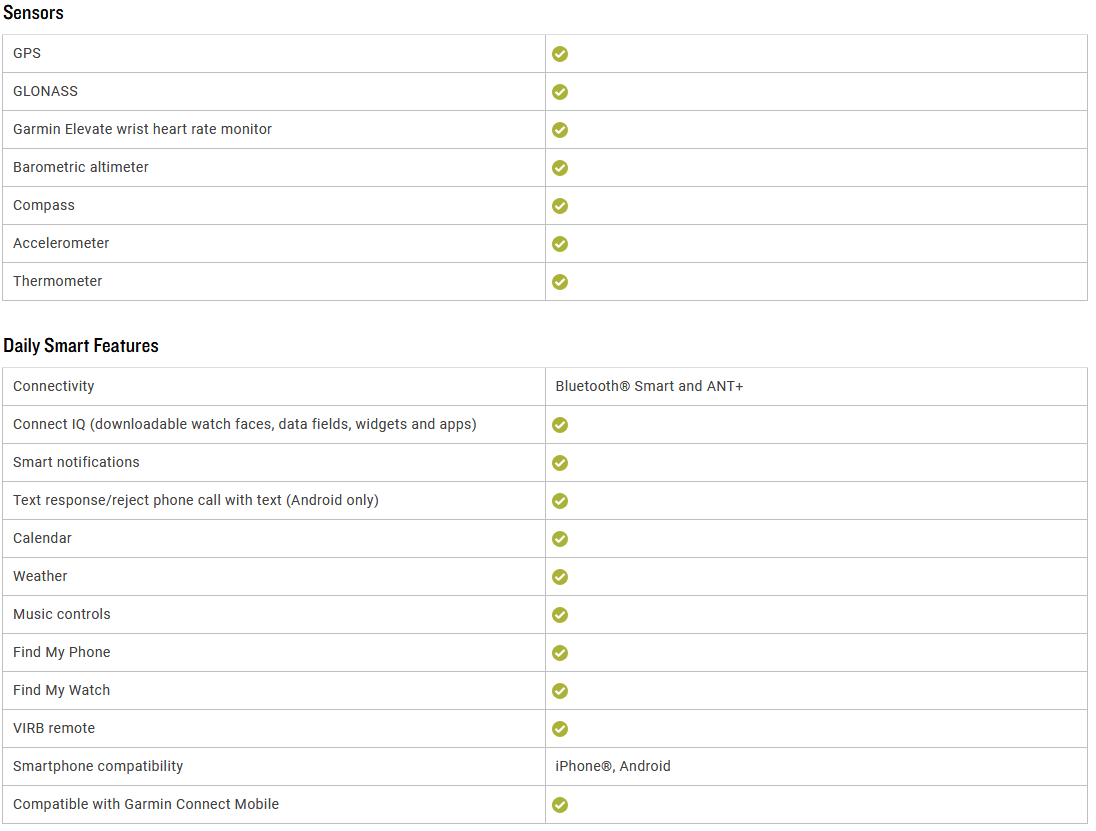The image size is (1096, 831).
Task: Click the Accelerometer checkmark icon
Action: (560, 244)
